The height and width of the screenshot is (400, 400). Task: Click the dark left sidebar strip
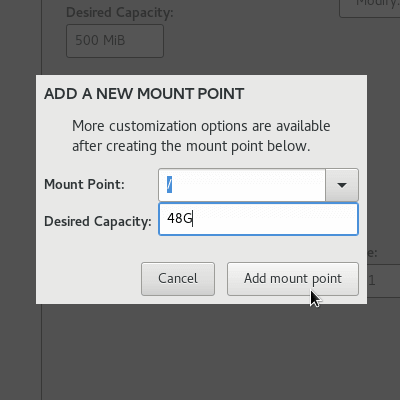[20, 200]
